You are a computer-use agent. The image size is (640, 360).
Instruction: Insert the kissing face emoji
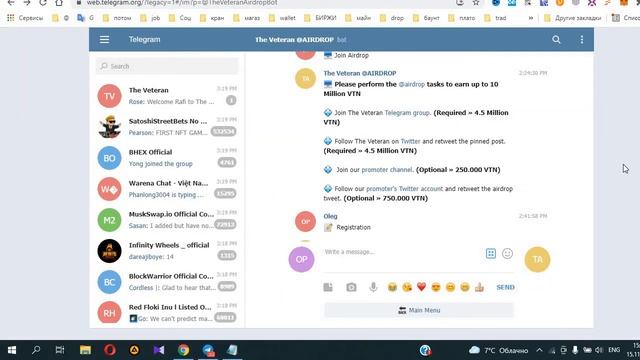407,287
